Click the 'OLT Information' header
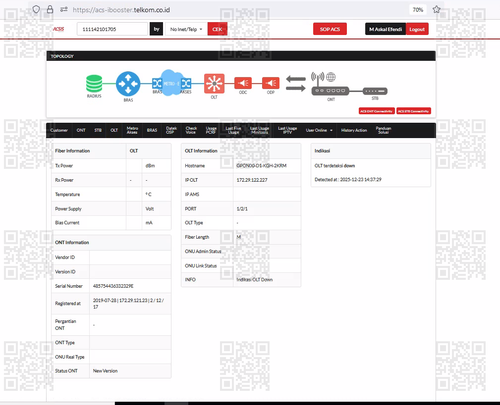The width and height of the screenshot is (500, 405). [201, 151]
